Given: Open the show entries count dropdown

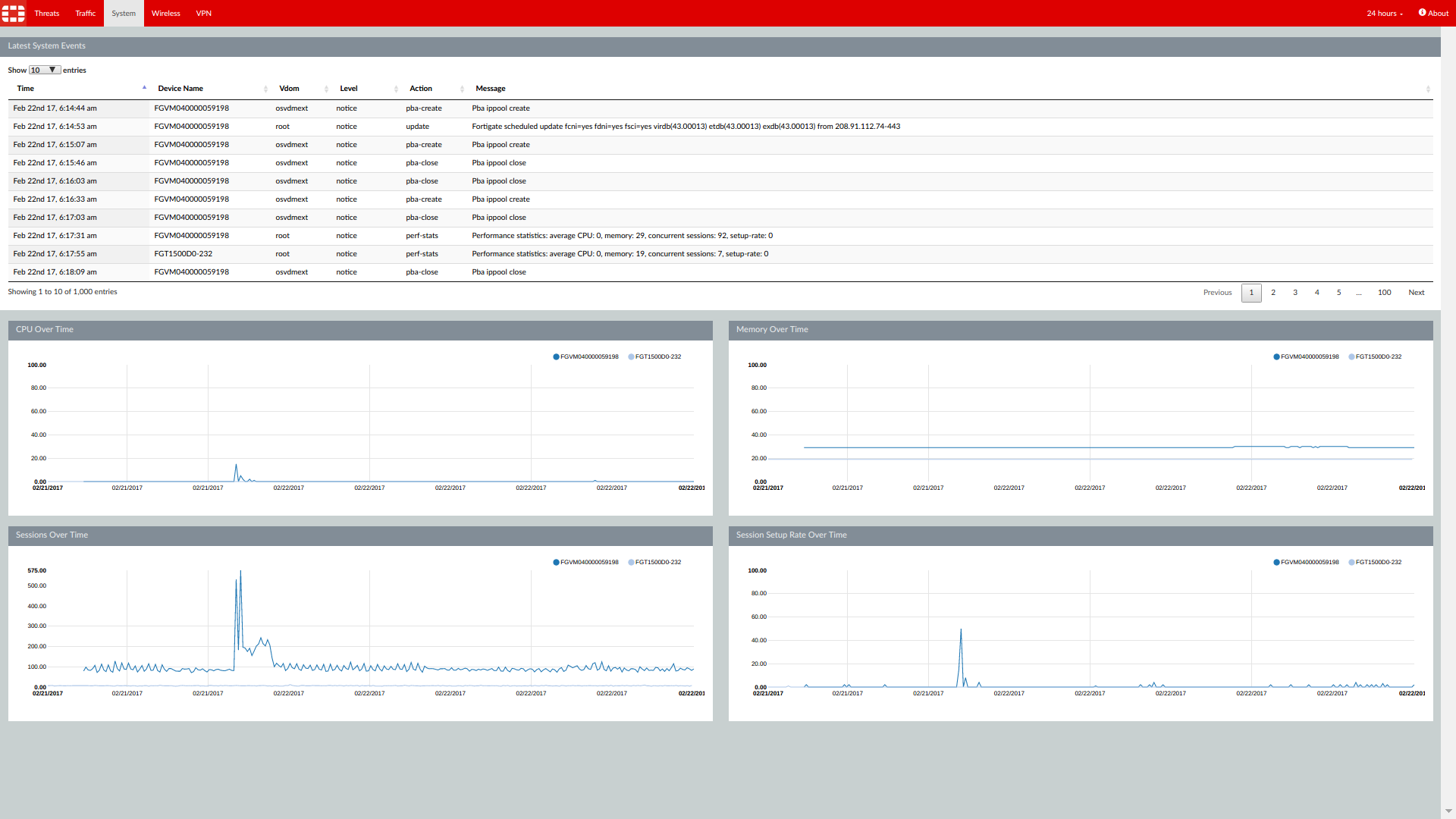Looking at the screenshot, I should [44, 70].
